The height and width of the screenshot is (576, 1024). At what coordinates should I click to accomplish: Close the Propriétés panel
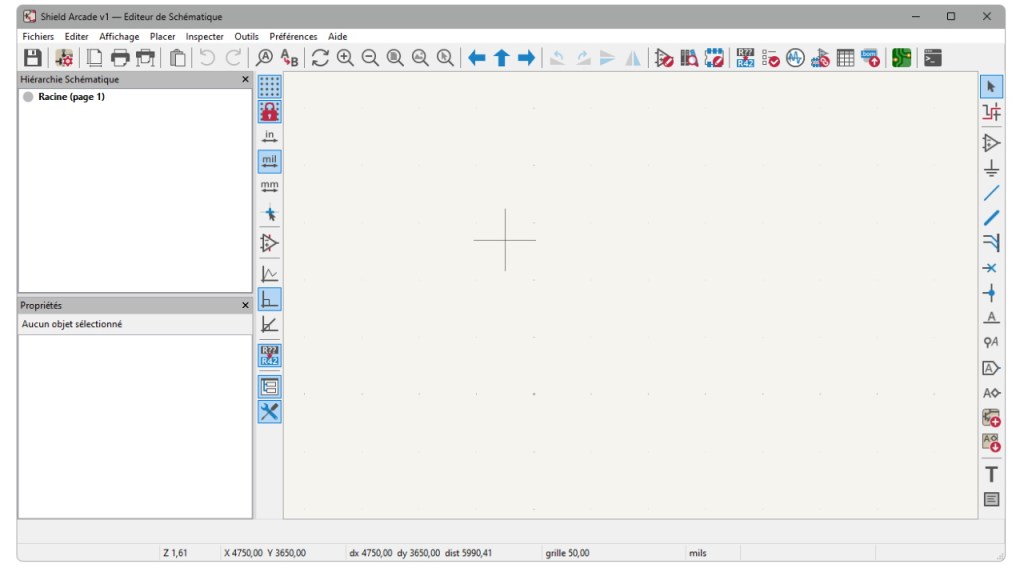tap(245, 306)
